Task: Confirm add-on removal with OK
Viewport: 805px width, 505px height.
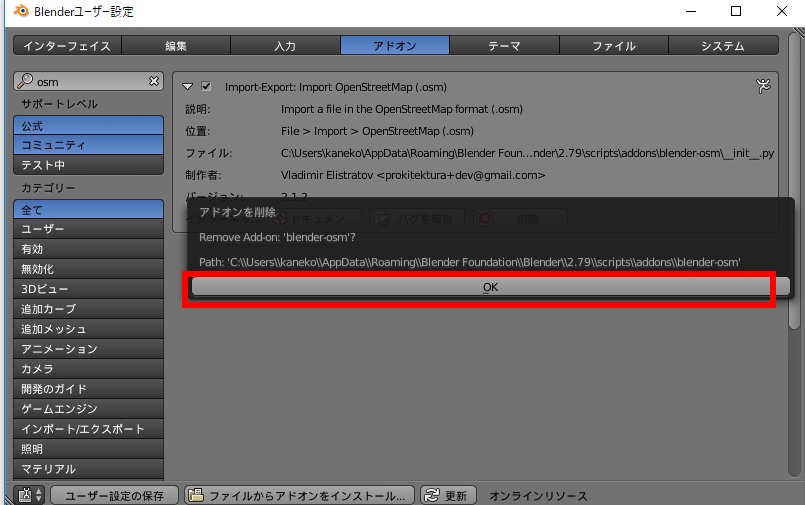Action: [490, 287]
